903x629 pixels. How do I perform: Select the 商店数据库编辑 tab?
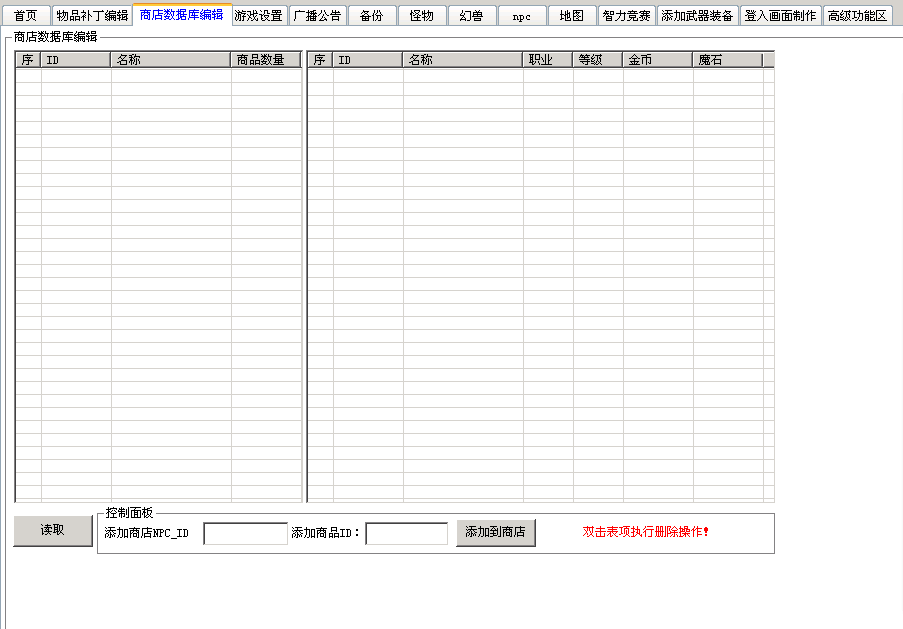point(182,14)
